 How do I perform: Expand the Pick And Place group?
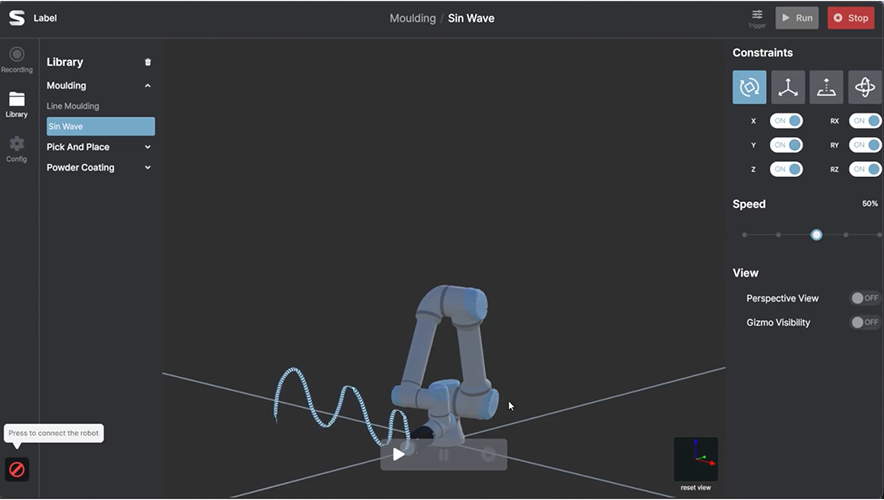click(148, 147)
